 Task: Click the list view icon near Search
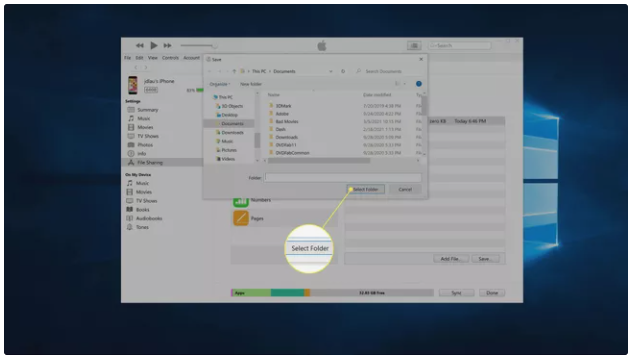coord(414,46)
